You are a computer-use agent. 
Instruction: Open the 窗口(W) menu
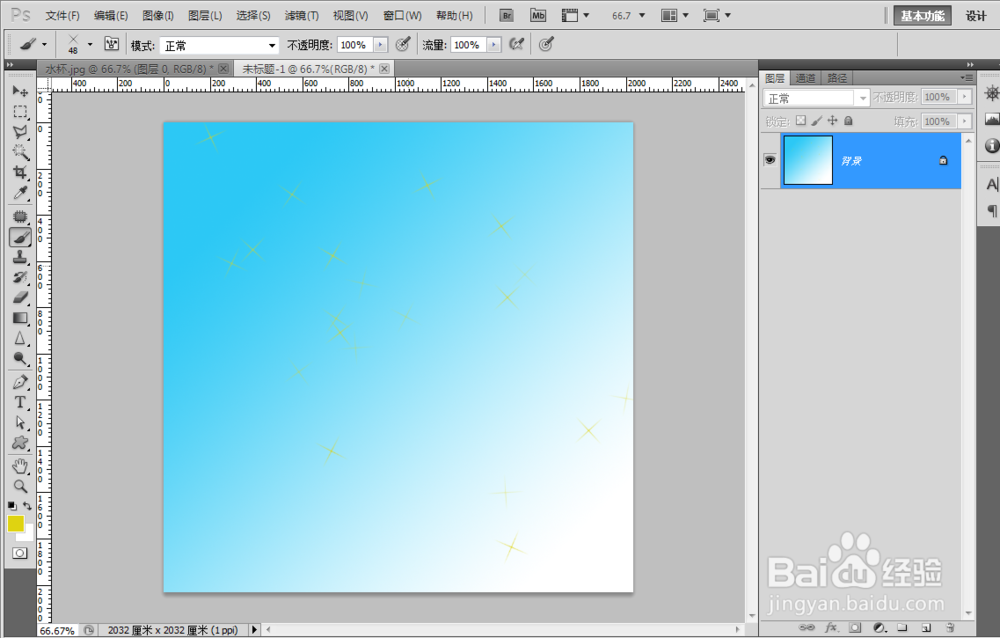point(402,15)
